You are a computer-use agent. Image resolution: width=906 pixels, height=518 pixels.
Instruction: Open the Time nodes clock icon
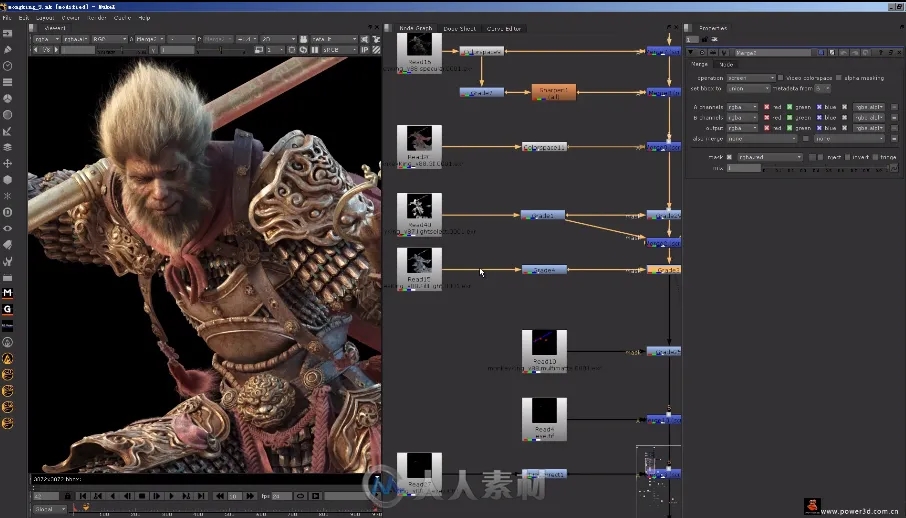click(8, 66)
